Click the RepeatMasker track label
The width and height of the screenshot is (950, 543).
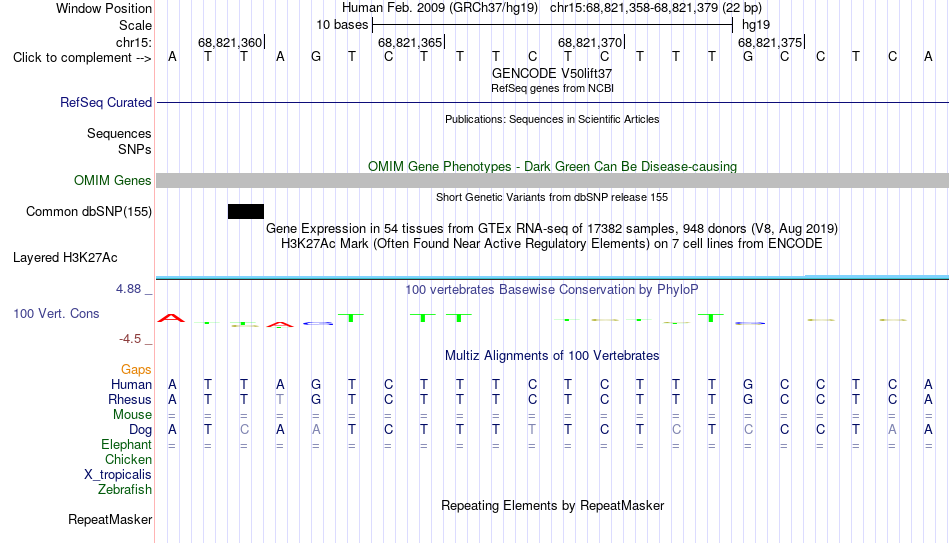(110, 519)
